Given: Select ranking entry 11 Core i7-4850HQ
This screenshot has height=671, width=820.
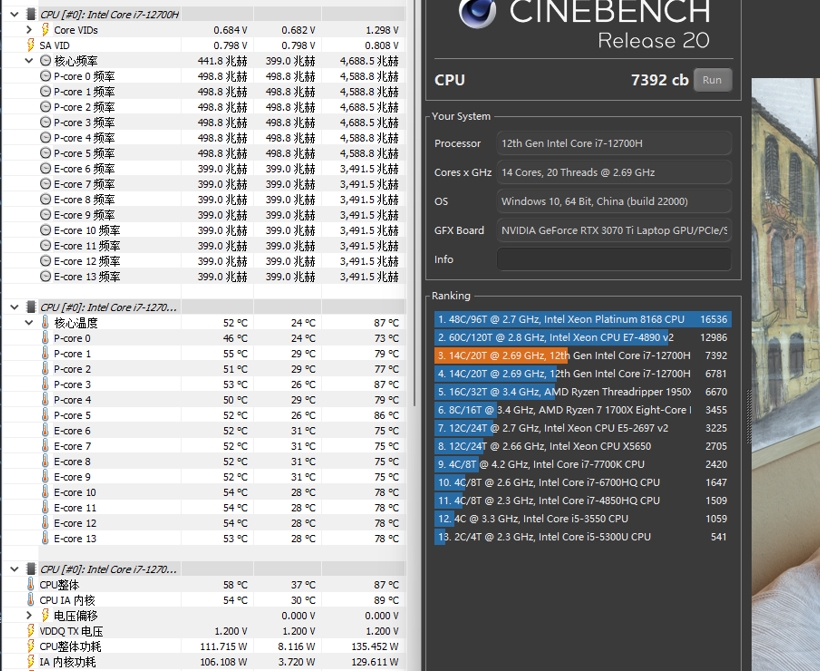Looking at the screenshot, I should pyautogui.click(x=583, y=501).
